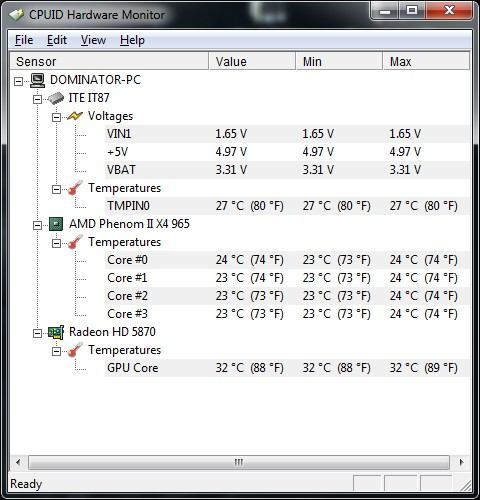Select the Core #2 row
This screenshot has width=480, height=500.
pos(287,296)
